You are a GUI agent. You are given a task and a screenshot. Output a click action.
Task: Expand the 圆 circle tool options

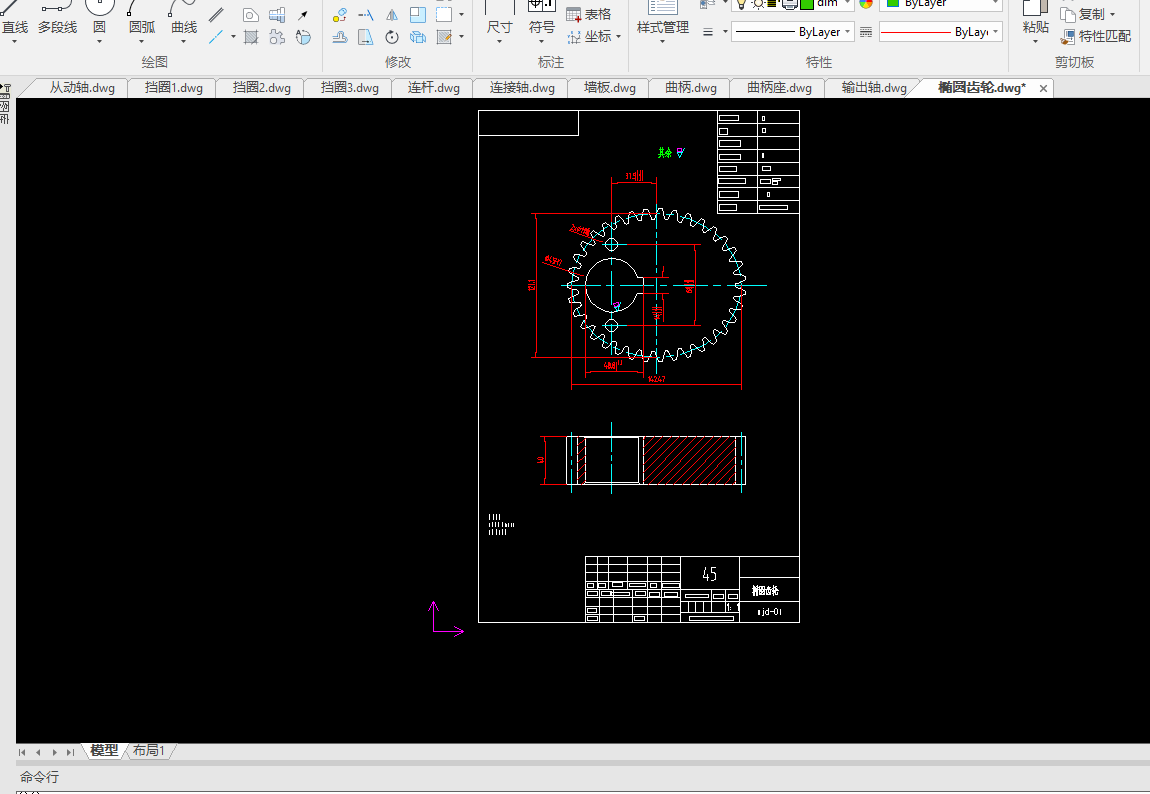[100, 41]
